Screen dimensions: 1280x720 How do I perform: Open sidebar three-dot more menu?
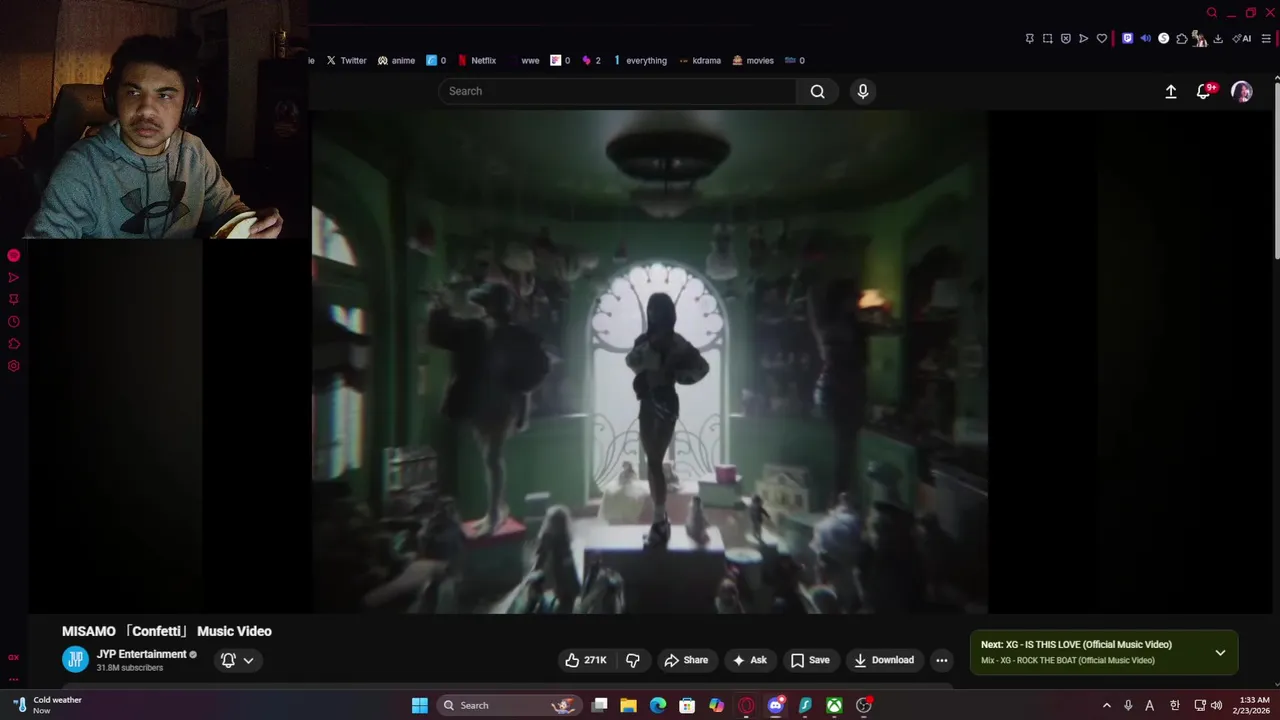pos(14,678)
